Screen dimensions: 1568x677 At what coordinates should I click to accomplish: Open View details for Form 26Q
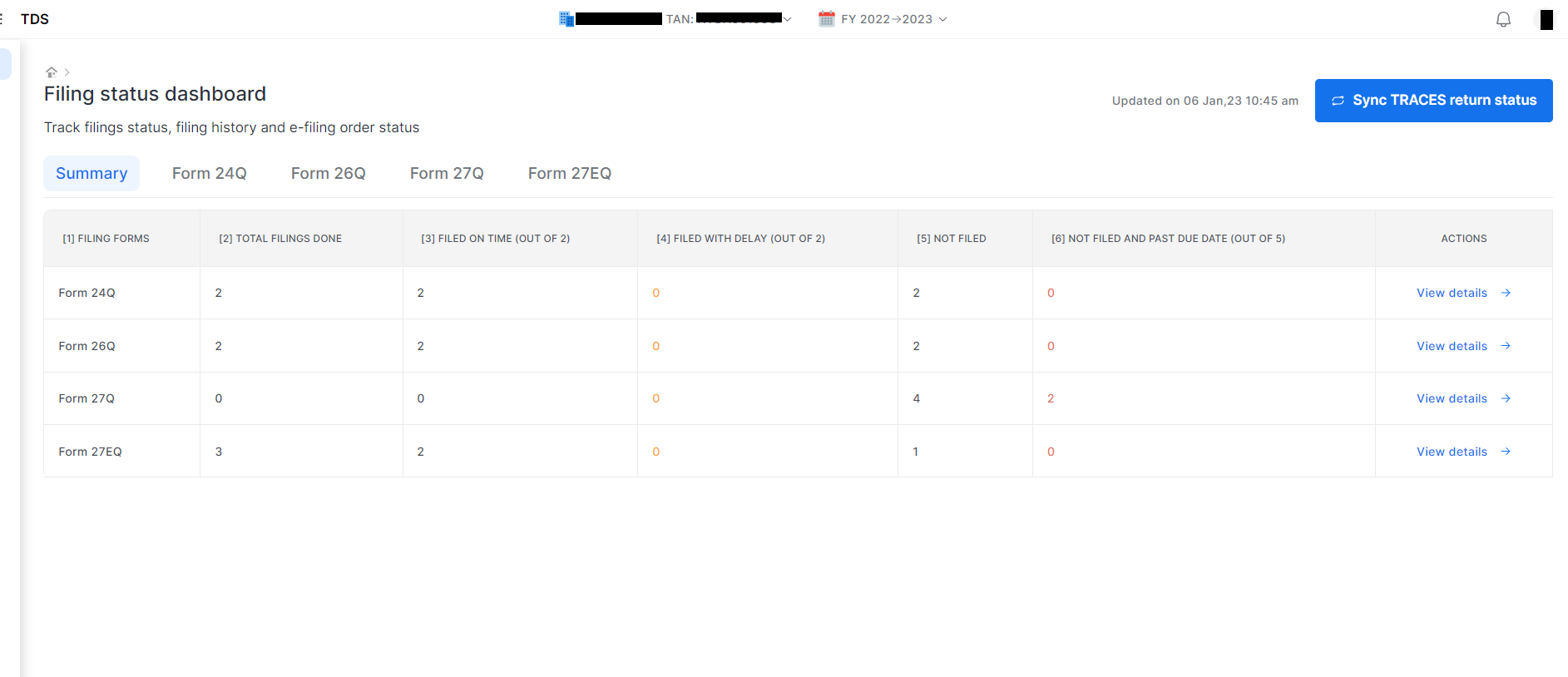1452,346
